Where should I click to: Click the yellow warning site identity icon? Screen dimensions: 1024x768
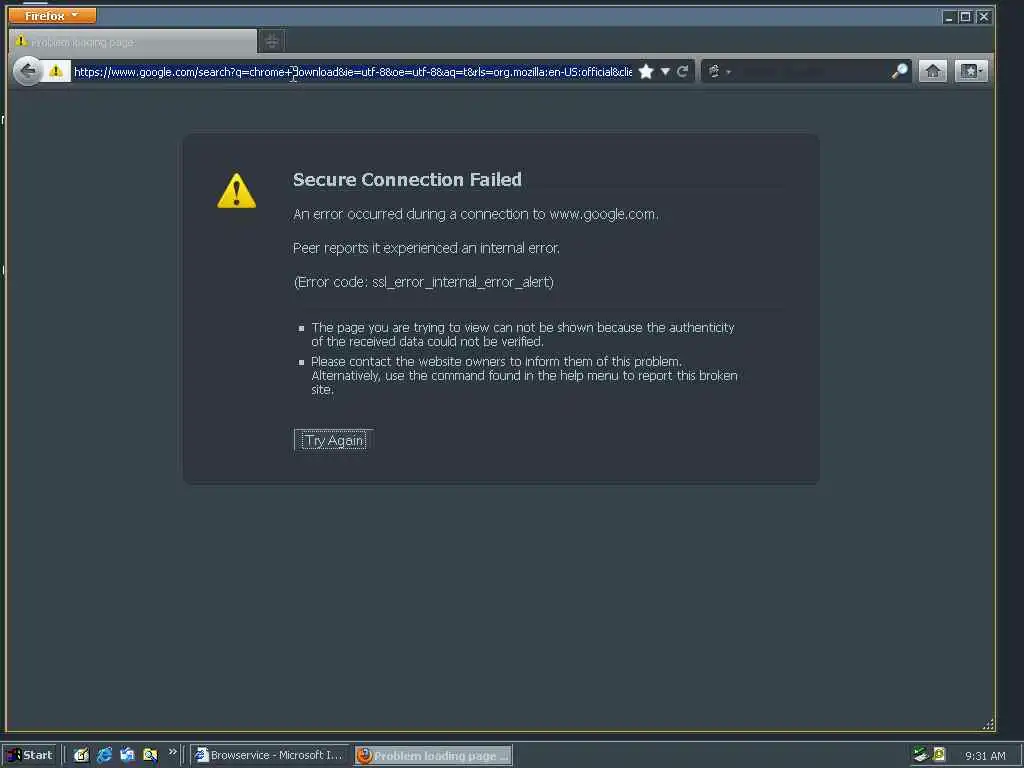point(56,71)
